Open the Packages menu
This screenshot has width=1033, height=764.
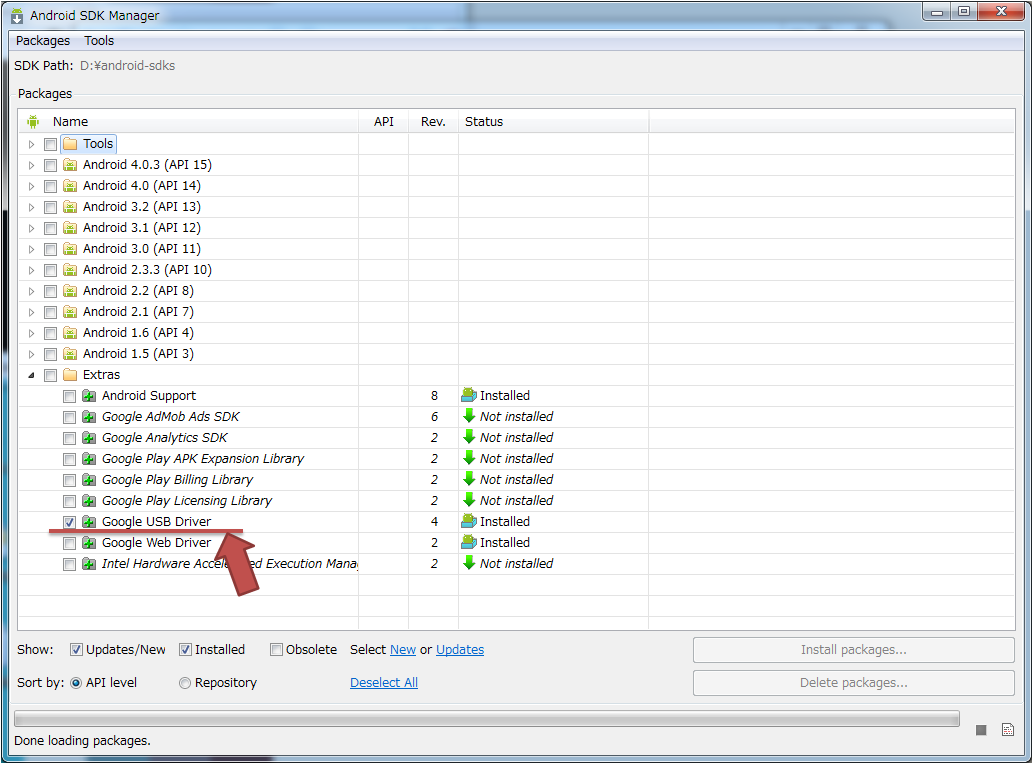(43, 41)
